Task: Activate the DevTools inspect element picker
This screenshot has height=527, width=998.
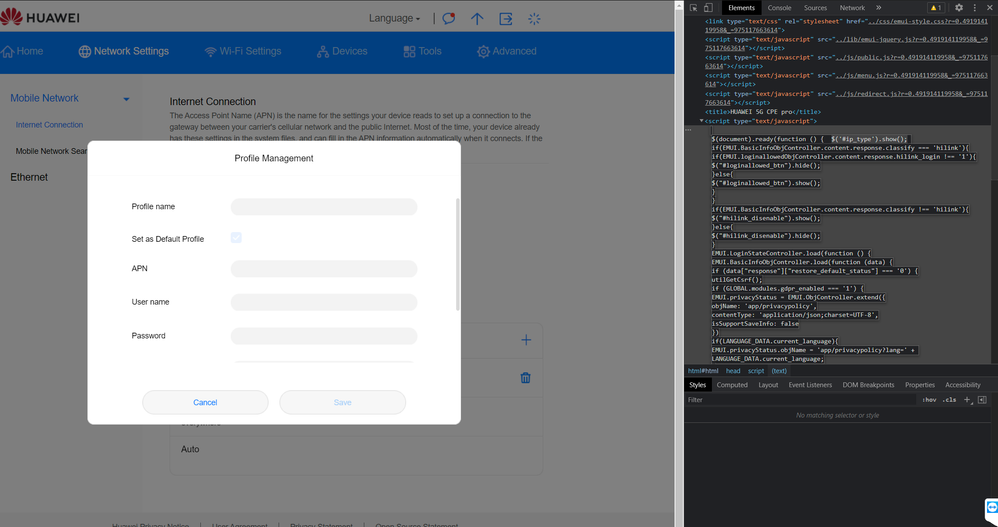Action: 694,8
